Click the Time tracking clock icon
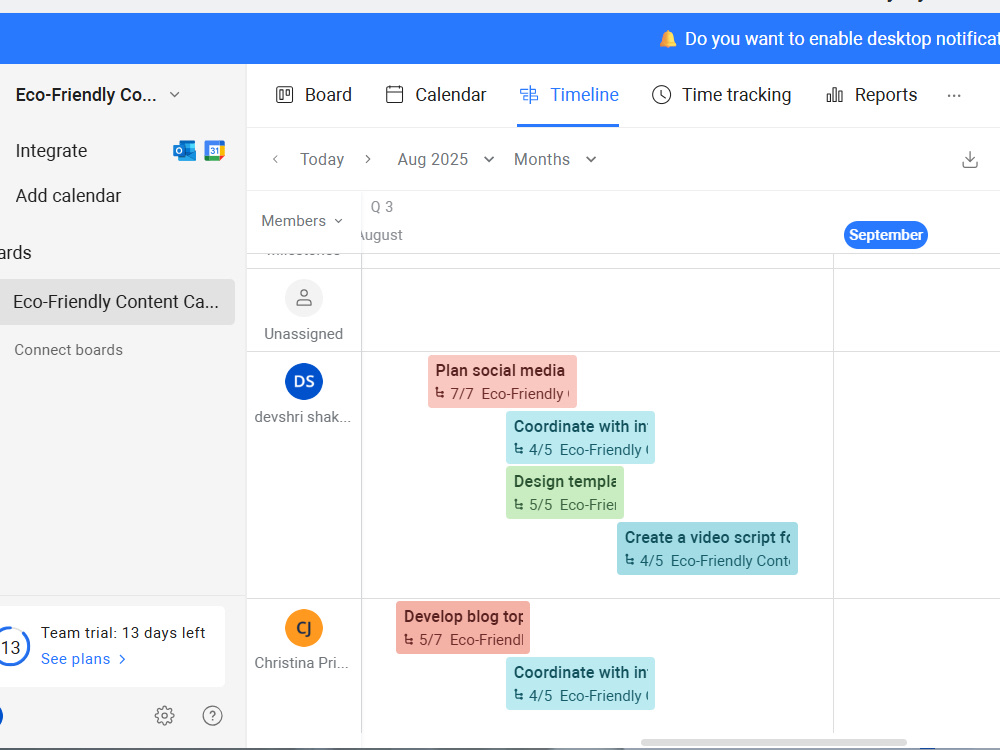Viewport: 1000px width, 750px height. coord(661,95)
